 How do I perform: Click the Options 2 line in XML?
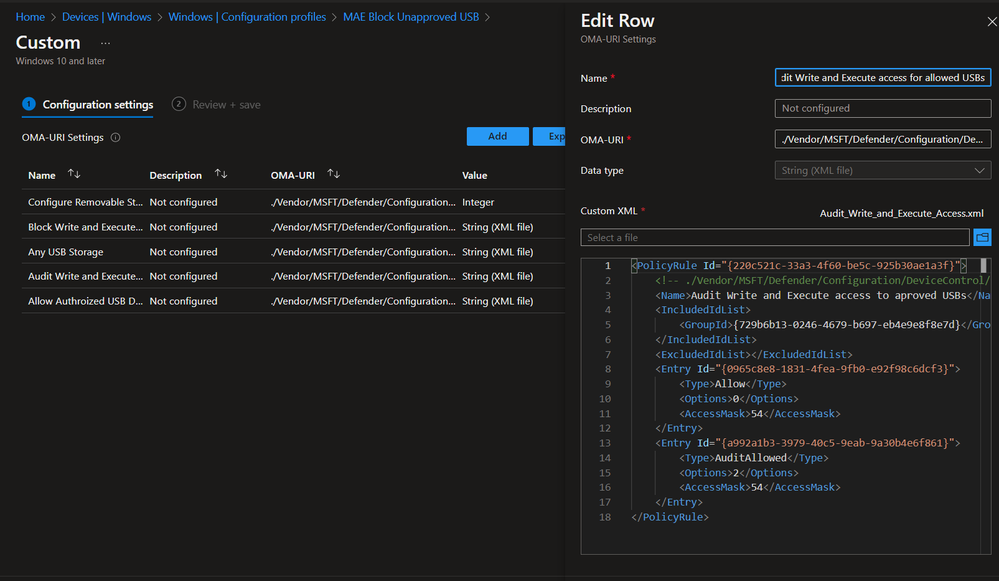pyautogui.click(x=738, y=473)
